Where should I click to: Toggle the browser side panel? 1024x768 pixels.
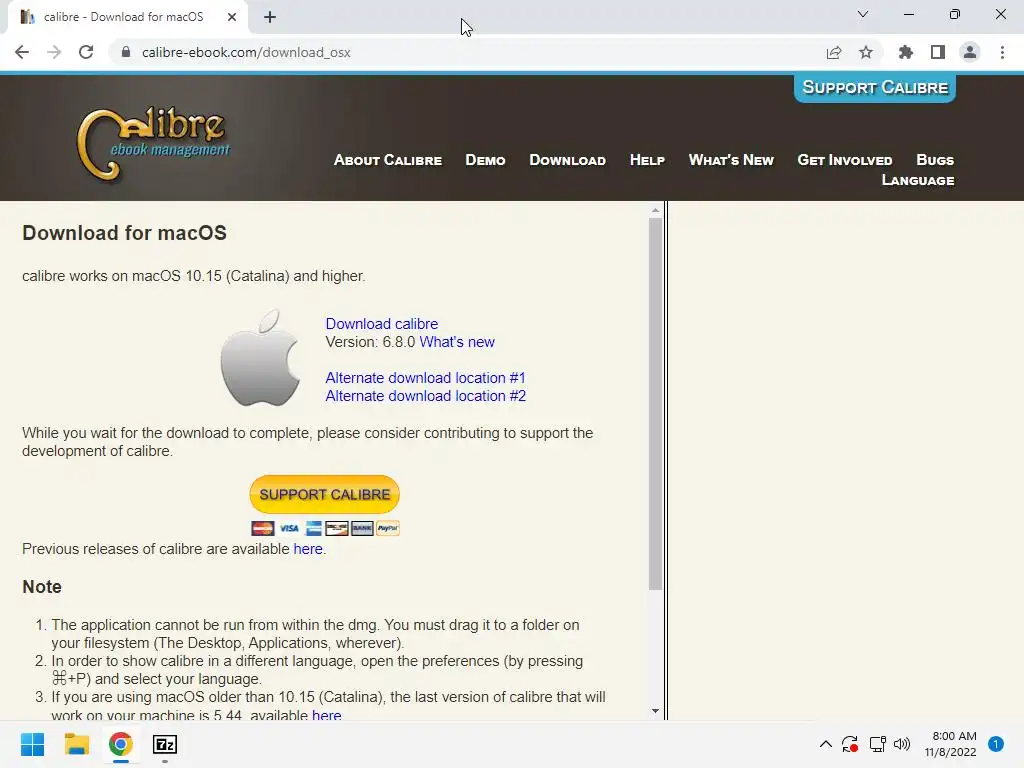coord(938,52)
